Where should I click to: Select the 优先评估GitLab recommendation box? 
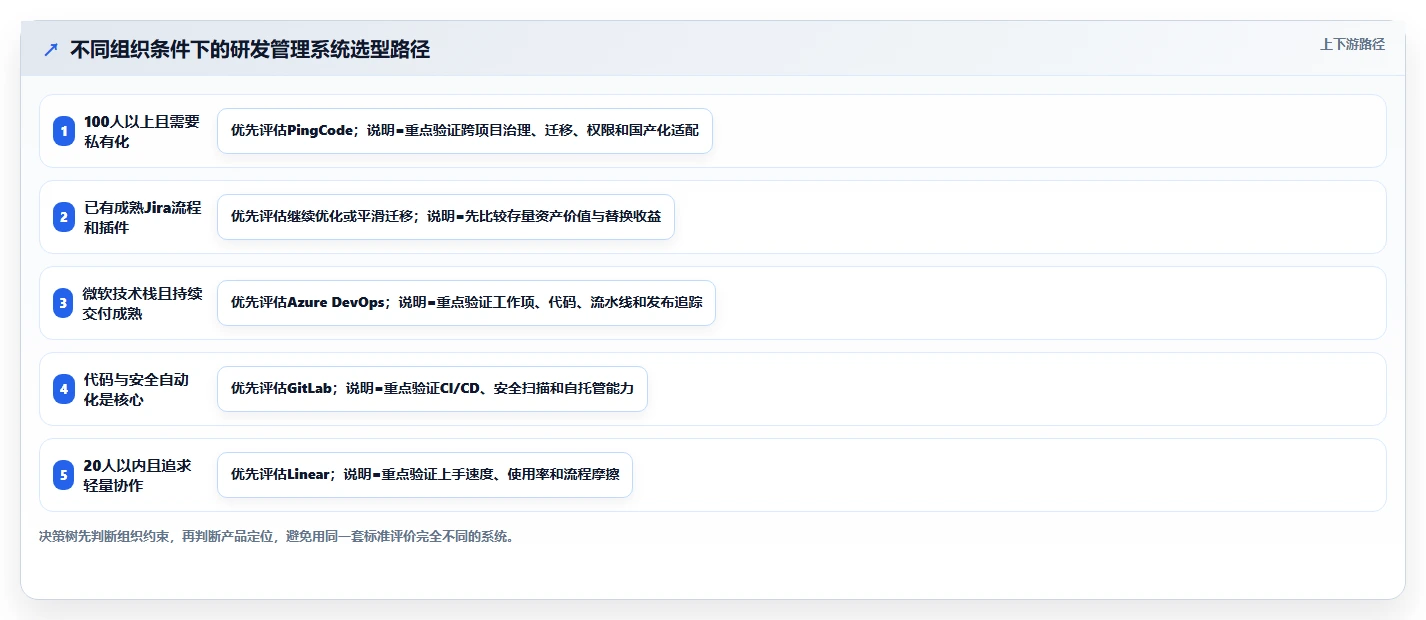click(x=432, y=389)
